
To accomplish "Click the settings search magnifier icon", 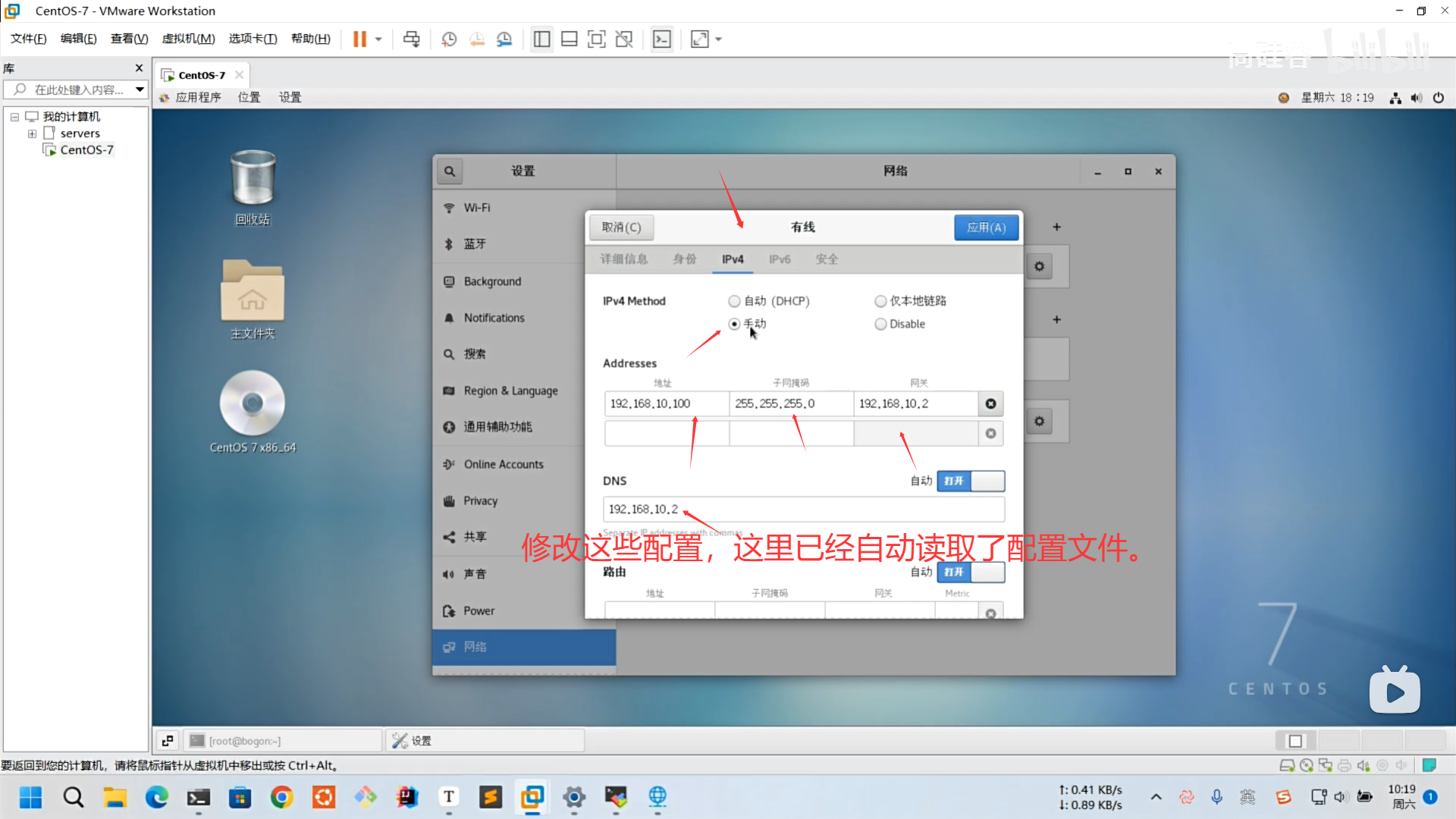I will point(450,171).
